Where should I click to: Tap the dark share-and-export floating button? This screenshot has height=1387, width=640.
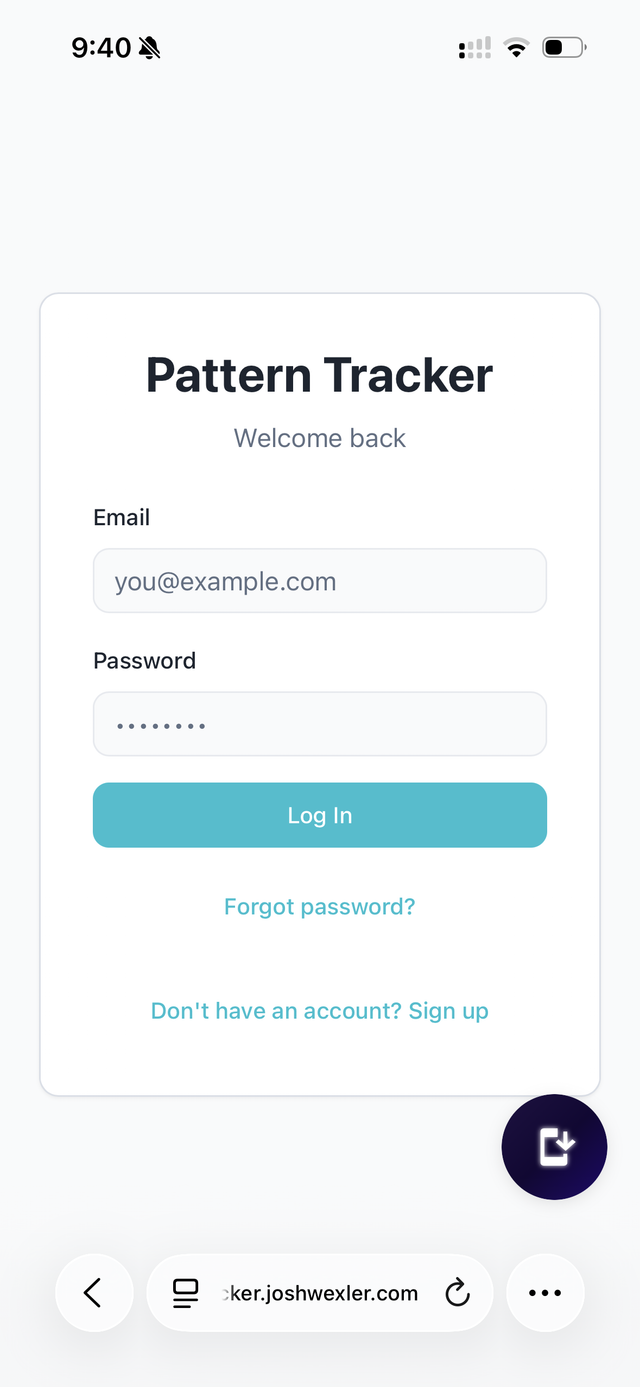pyautogui.click(x=554, y=1147)
